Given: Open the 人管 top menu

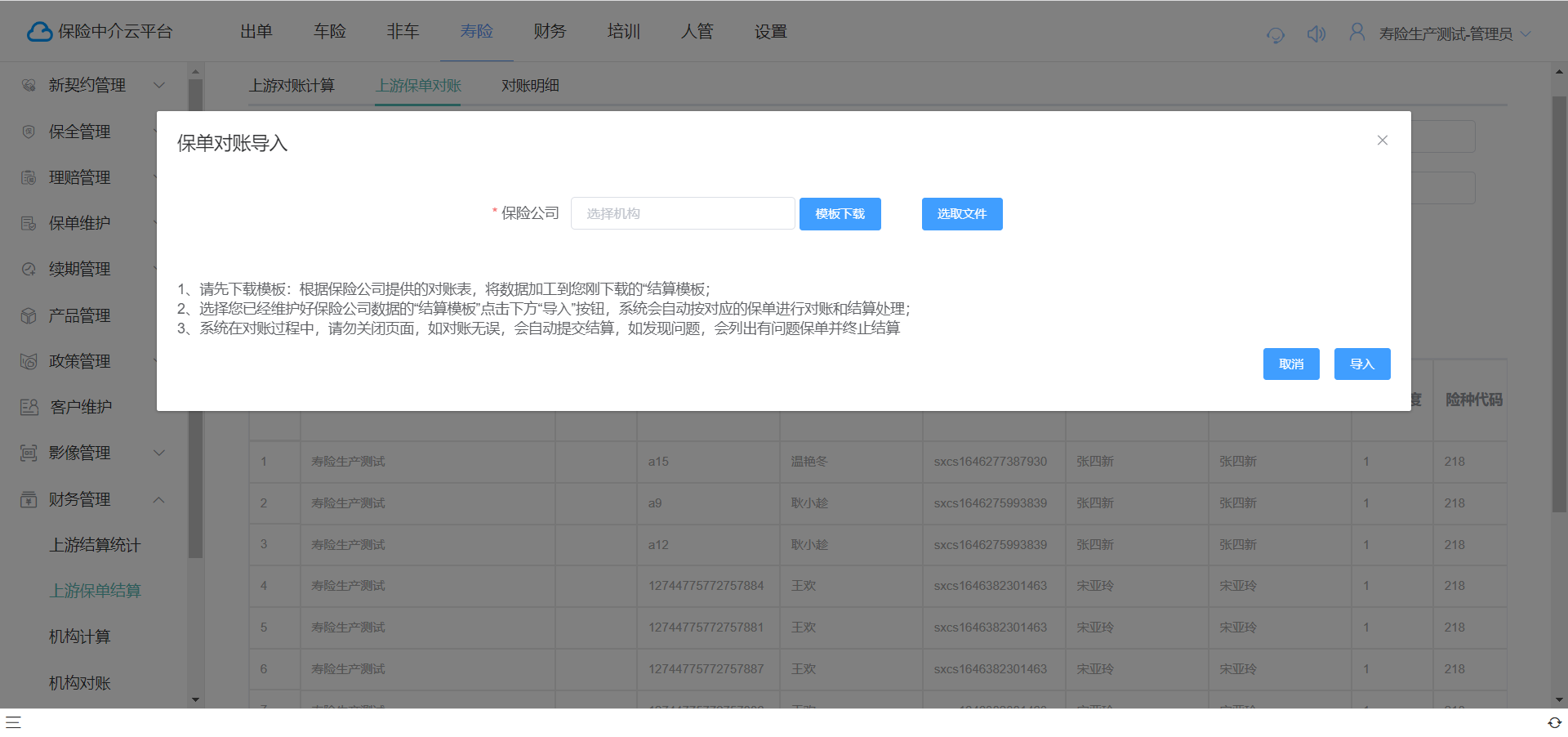Looking at the screenshot, I should [697, 31].
